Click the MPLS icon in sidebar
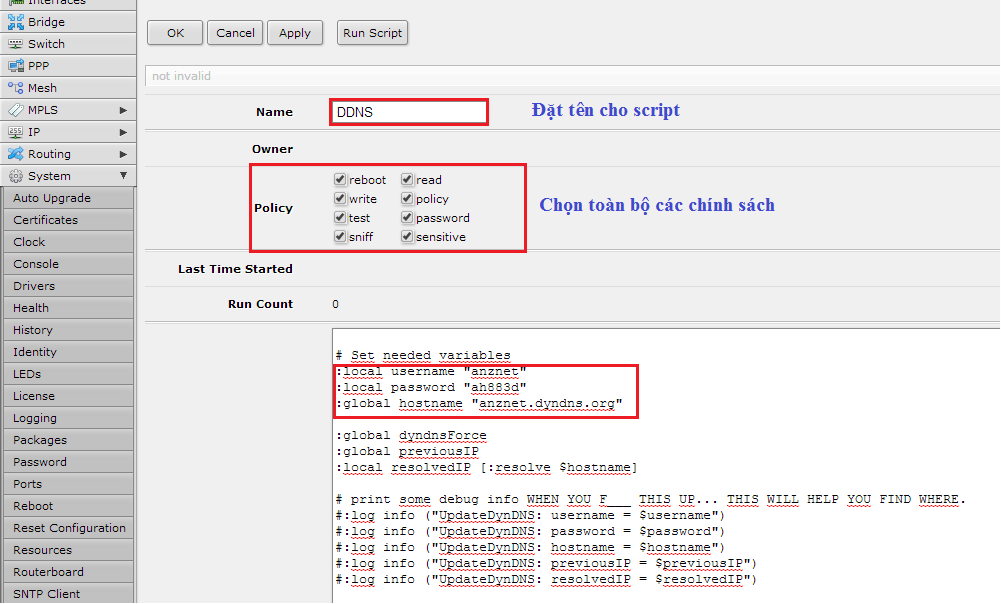This screenshot has width=1001, height=604. click(x=15, y=110)
